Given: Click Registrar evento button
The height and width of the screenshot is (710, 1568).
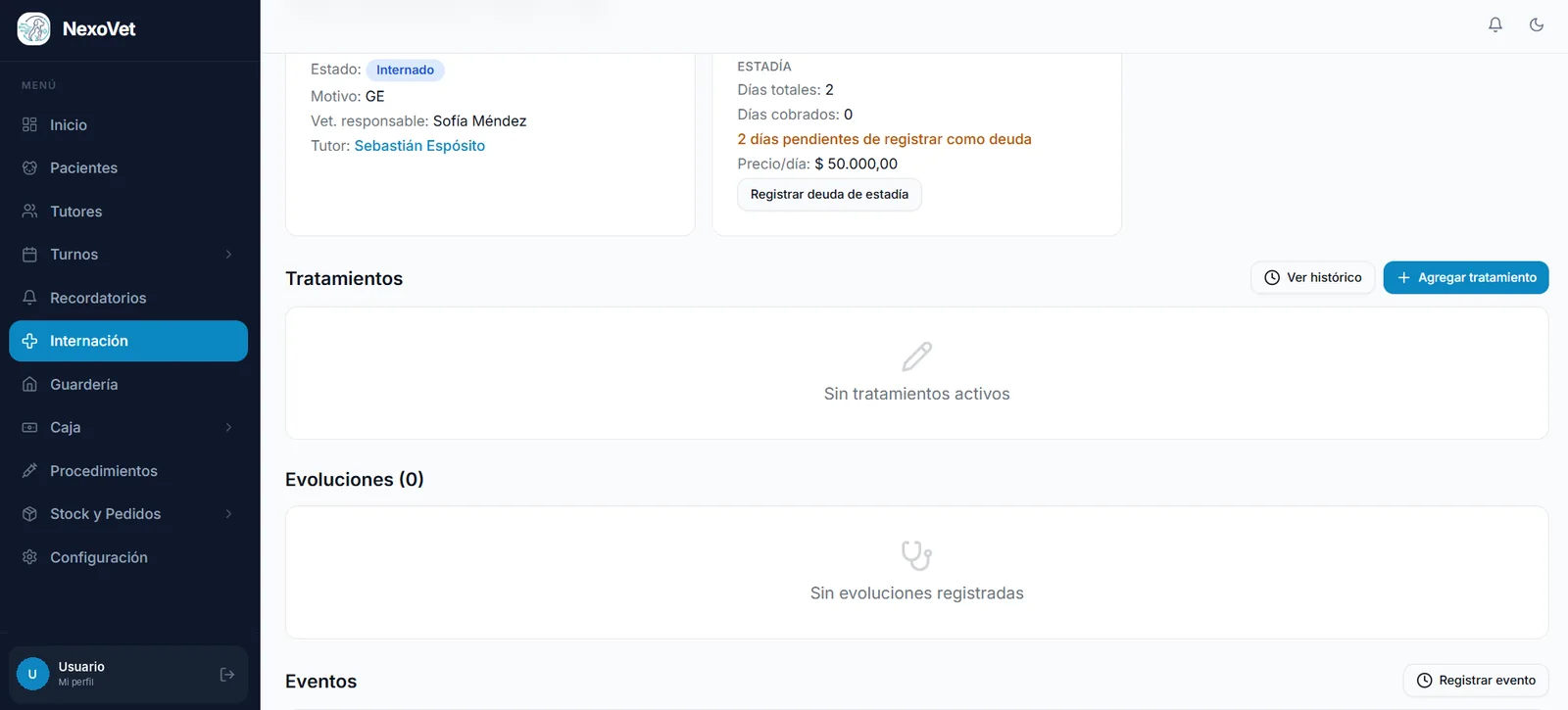Looking at the screenshot, I should pos(1476,680).
